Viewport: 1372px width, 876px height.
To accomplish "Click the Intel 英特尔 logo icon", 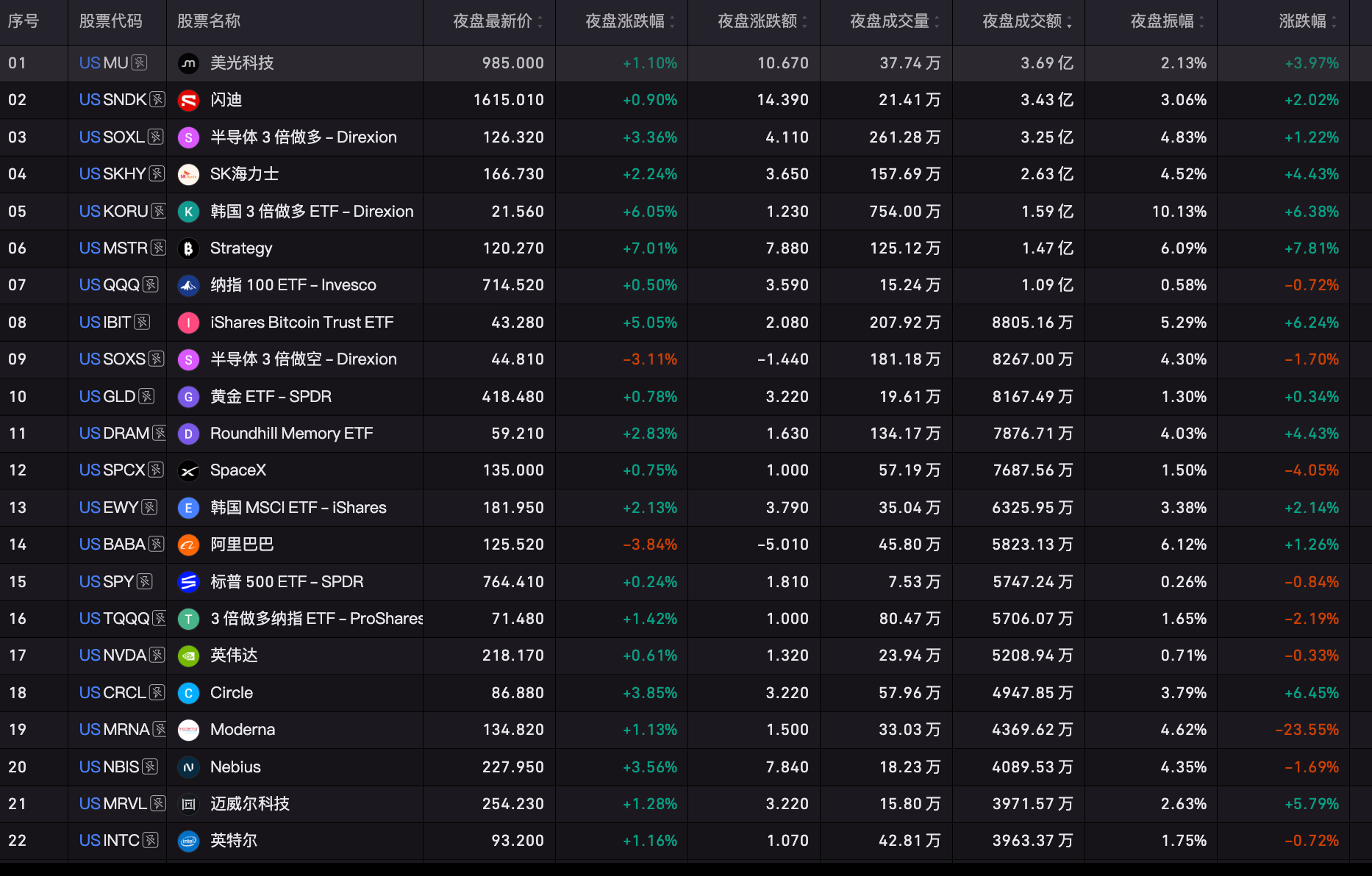I will pyautogui.click(x=188, y=841).
